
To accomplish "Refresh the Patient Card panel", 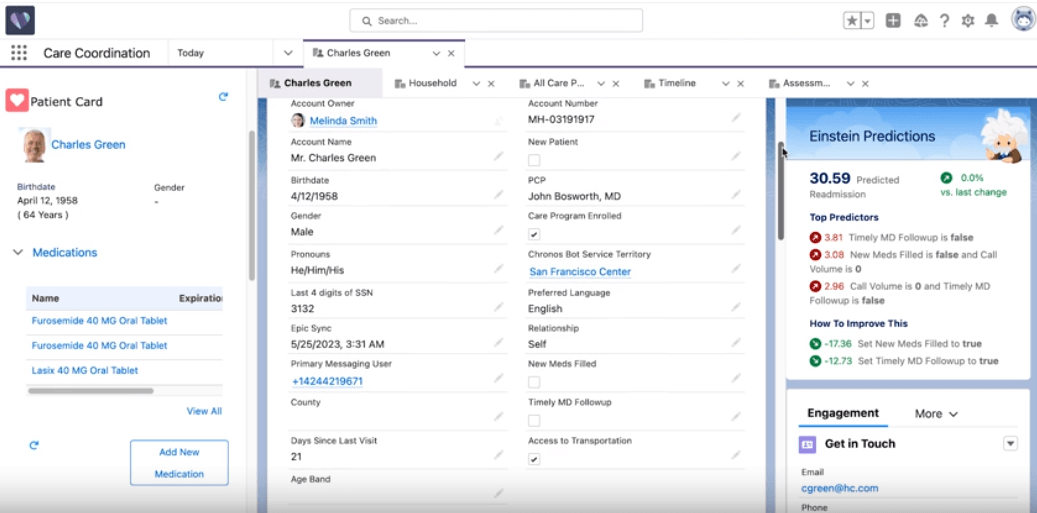I will pos(223,97).
